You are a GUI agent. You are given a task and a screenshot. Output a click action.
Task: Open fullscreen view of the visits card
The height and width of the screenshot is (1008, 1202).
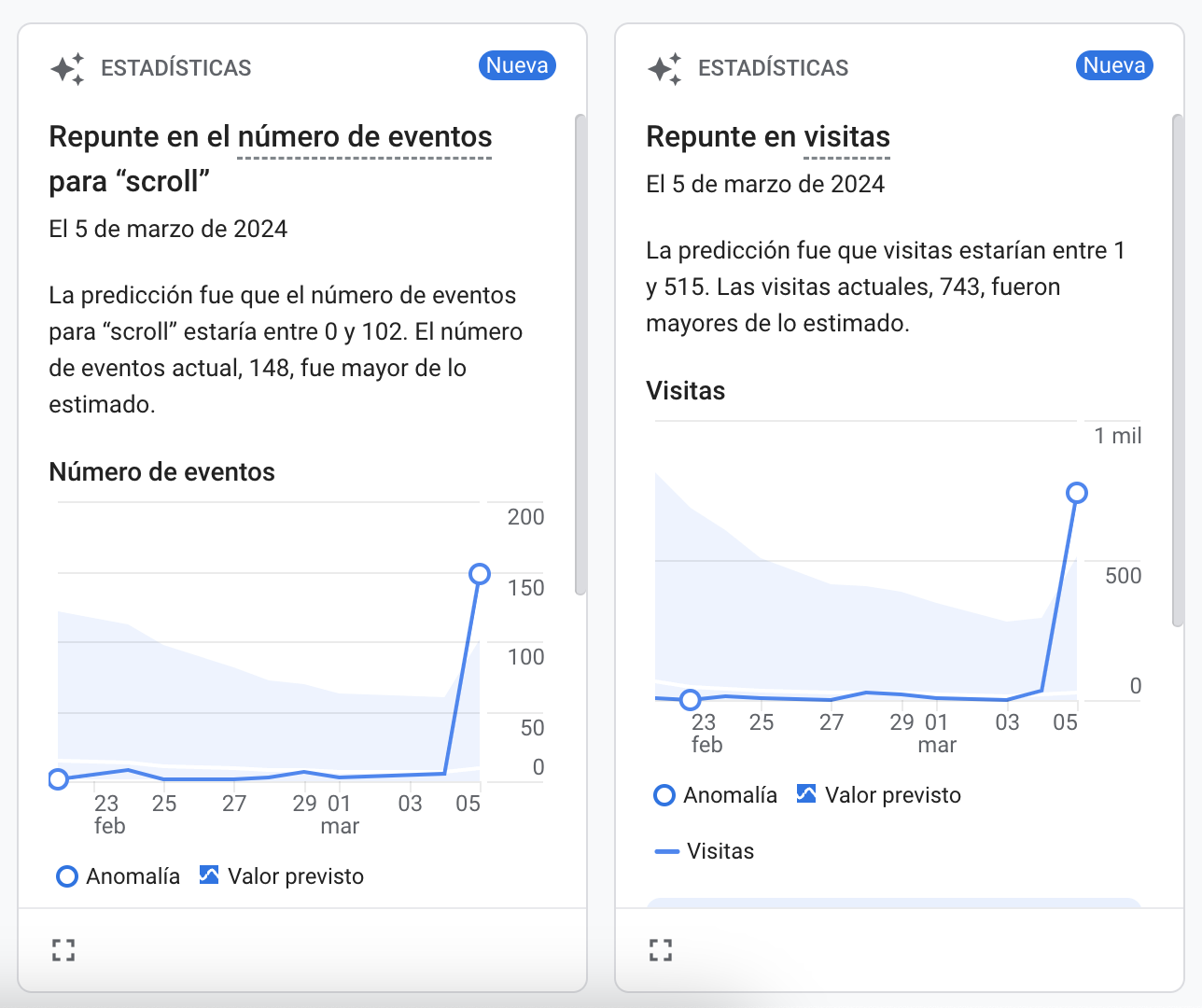pyautogui.click(x=660, y=948)
